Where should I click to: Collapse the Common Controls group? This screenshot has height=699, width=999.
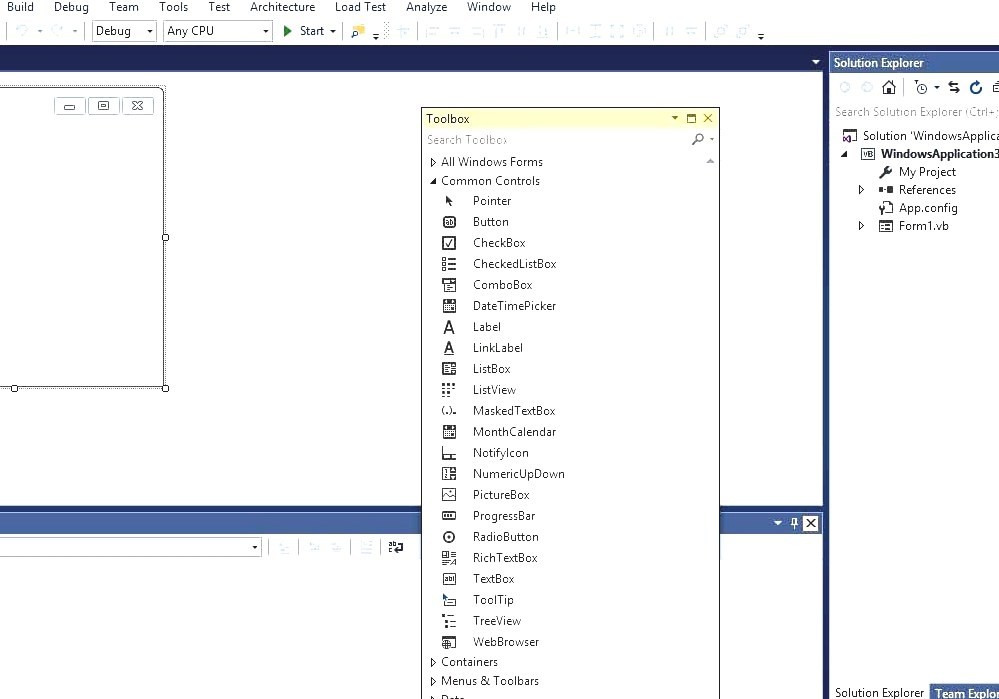[433, 181]
